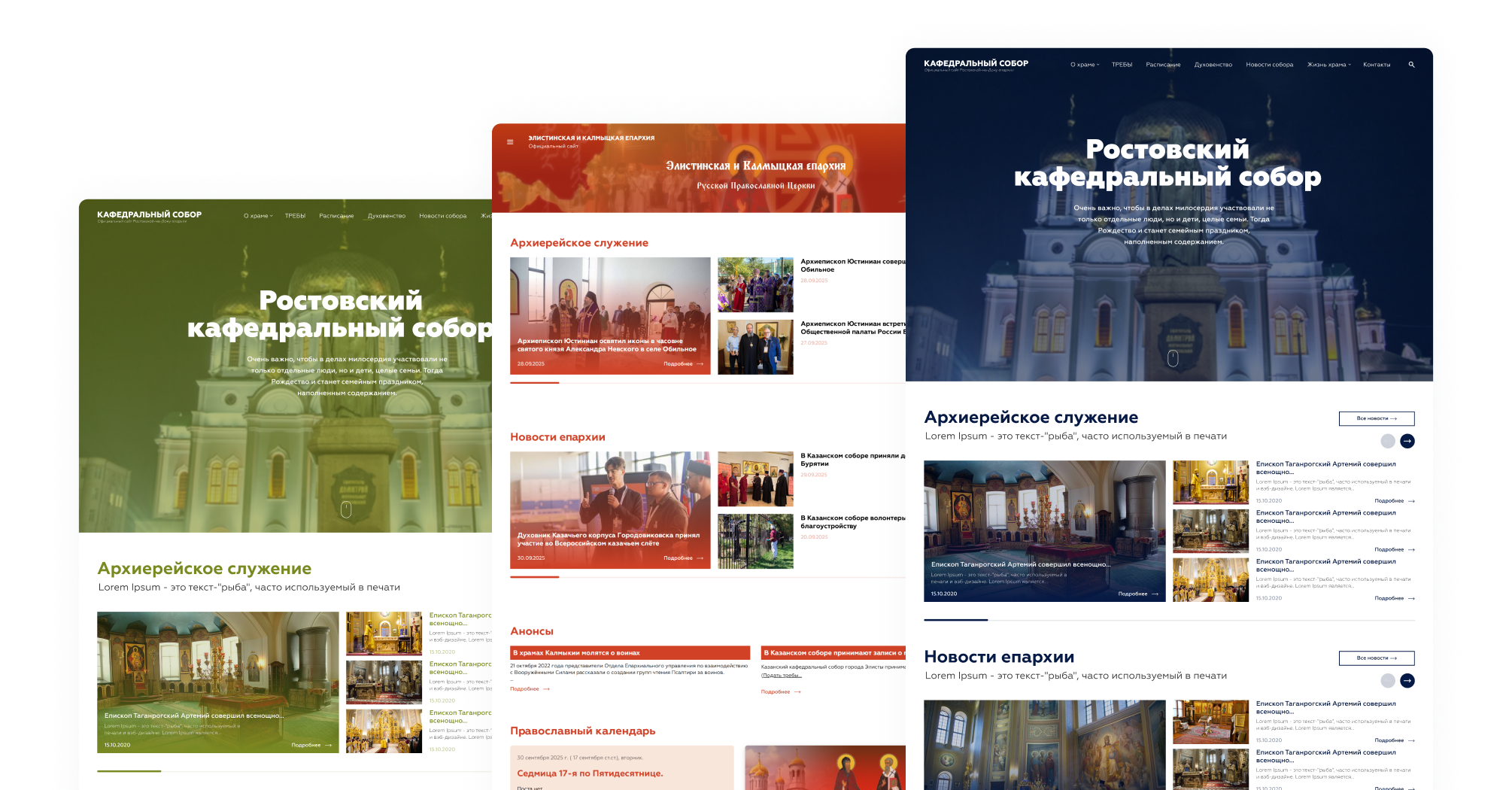The height and width of the screenshot is (790, 1512).
Task: Select Духовенство in the green header menu
Action: point(387,216)
